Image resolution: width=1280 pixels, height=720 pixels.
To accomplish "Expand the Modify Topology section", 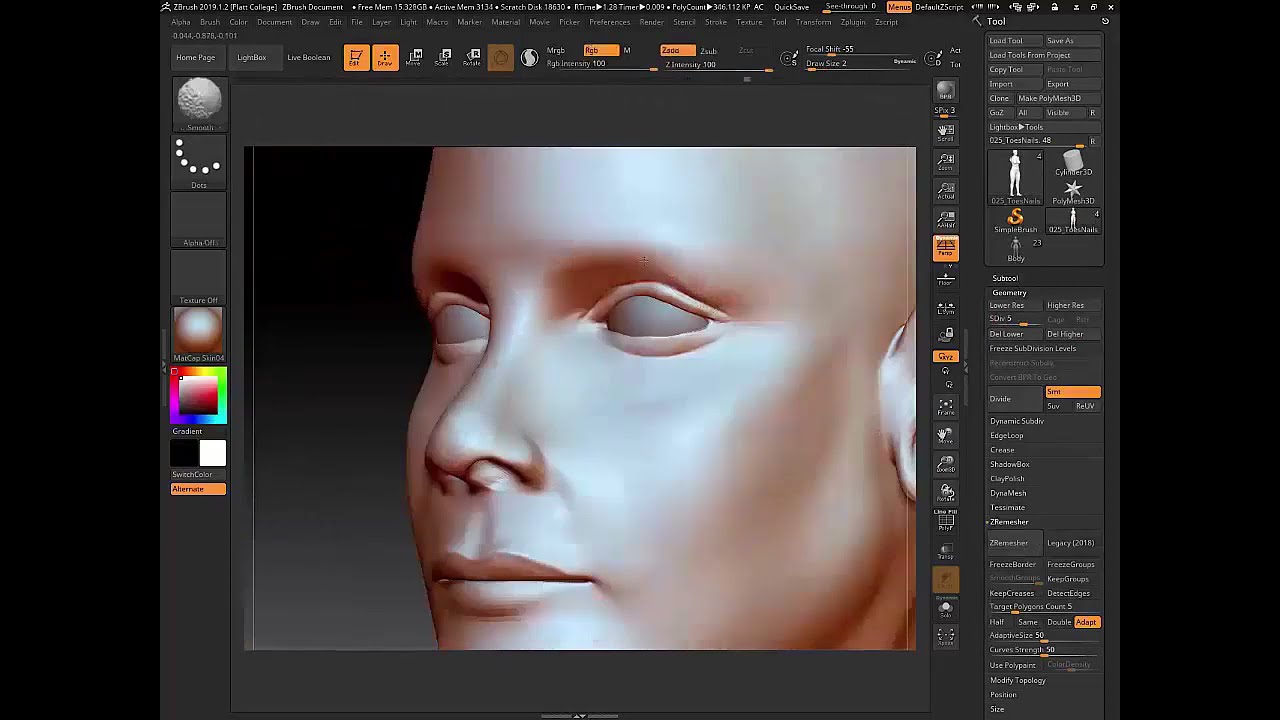I will coord(1018,681).
